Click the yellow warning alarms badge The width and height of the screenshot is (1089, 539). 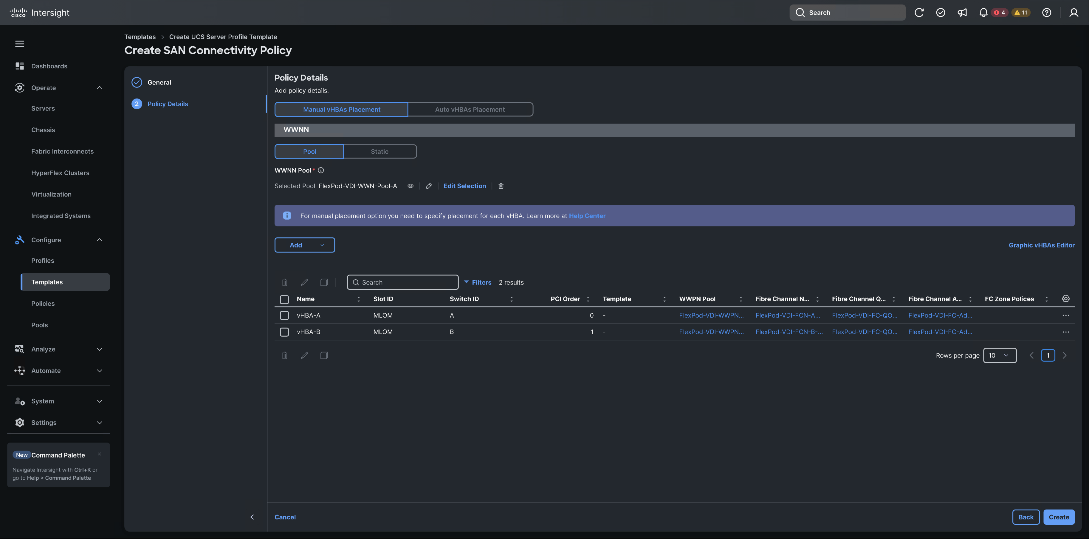(1021, 13)
